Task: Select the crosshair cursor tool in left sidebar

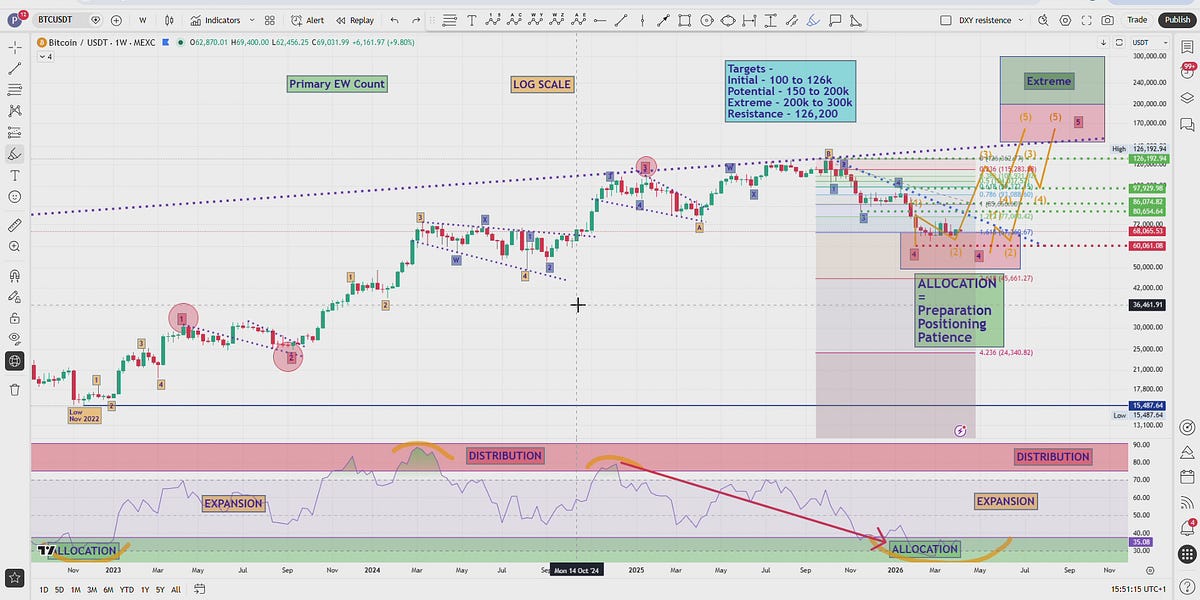Action: pos(15,47)
